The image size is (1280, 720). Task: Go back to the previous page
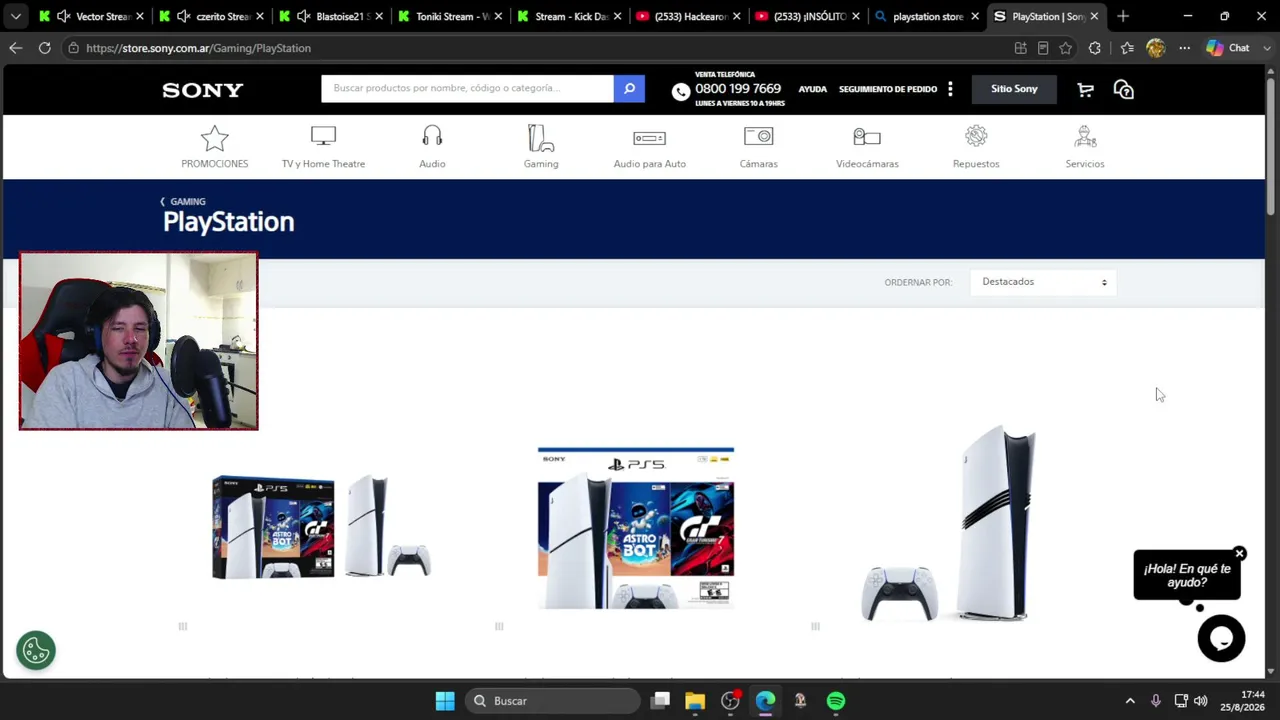15,48
